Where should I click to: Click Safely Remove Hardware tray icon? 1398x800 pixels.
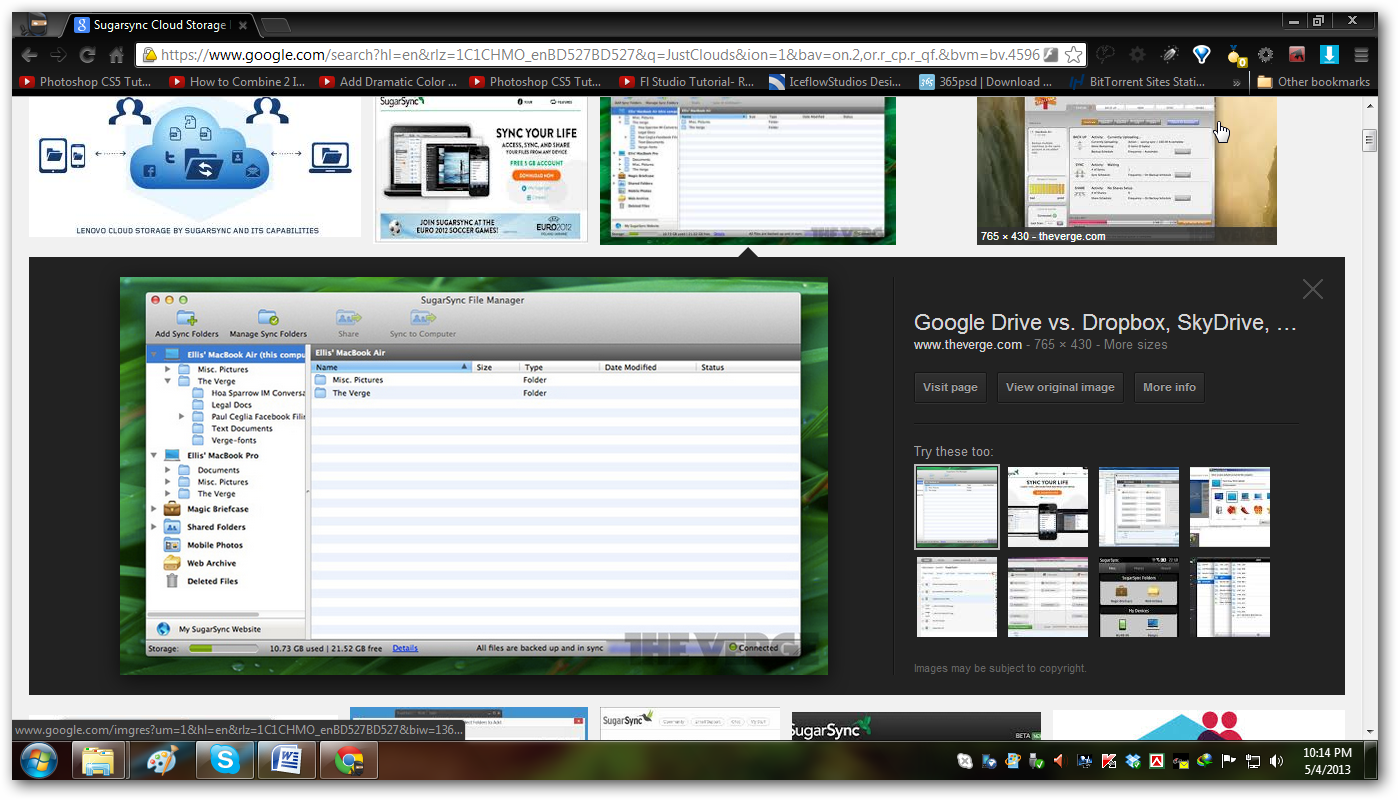1036,762
